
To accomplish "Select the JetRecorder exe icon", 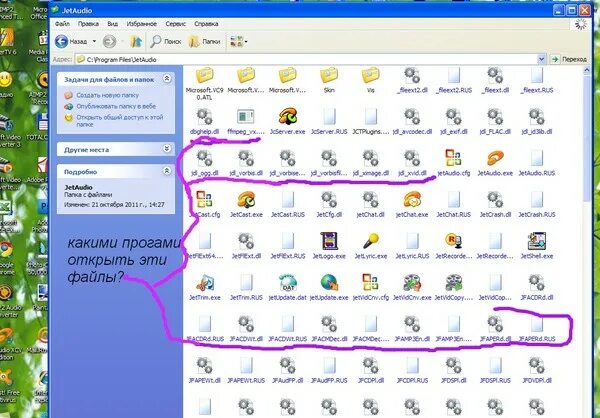I will [453, 241].
